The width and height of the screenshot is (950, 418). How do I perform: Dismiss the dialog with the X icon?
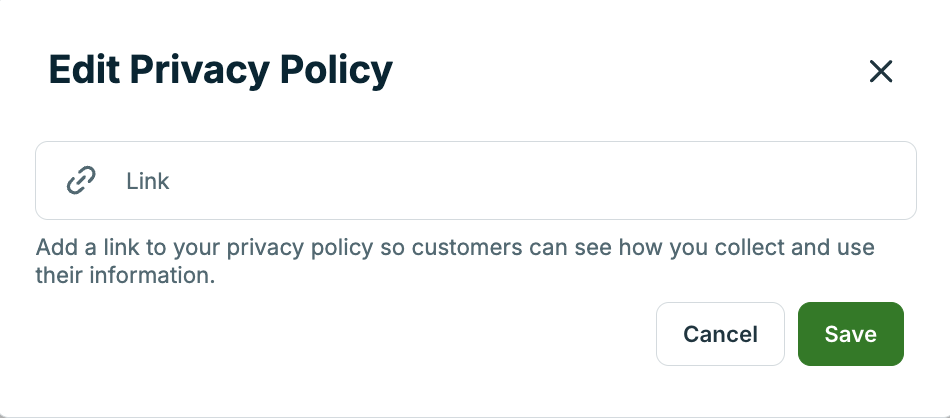(x=880, y=71)
